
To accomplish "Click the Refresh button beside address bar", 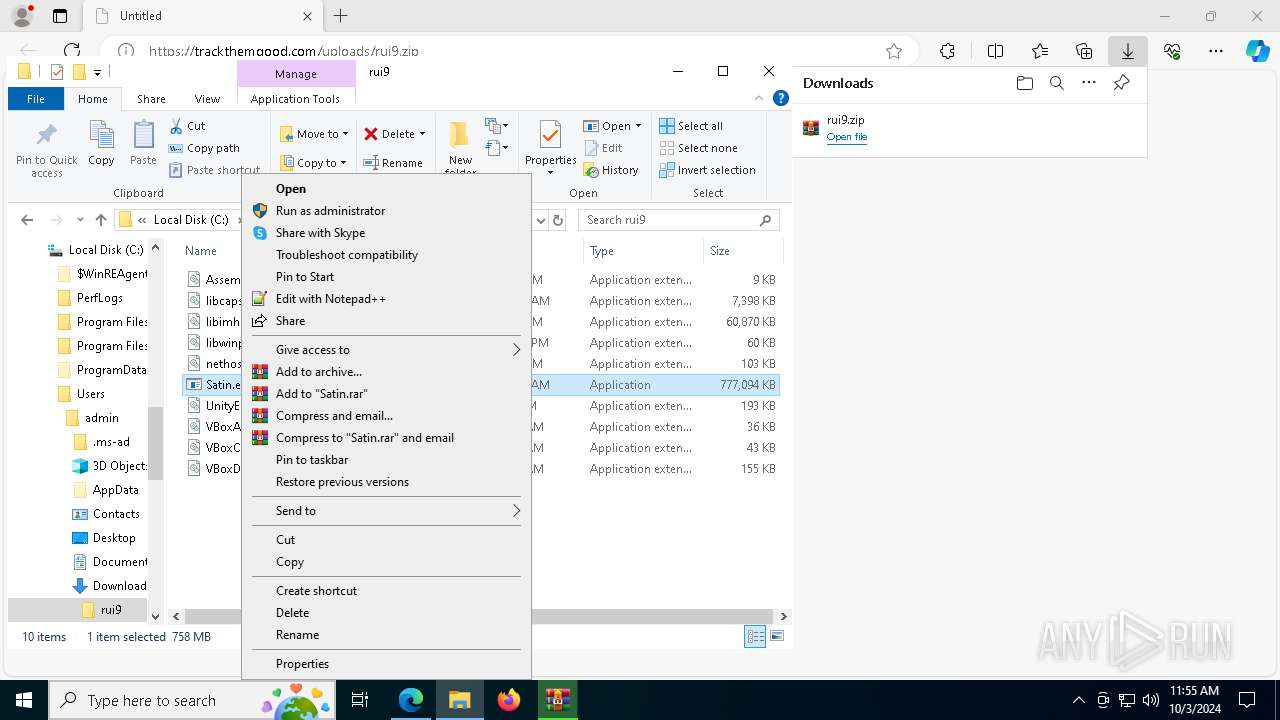I will tap(558, 220).
